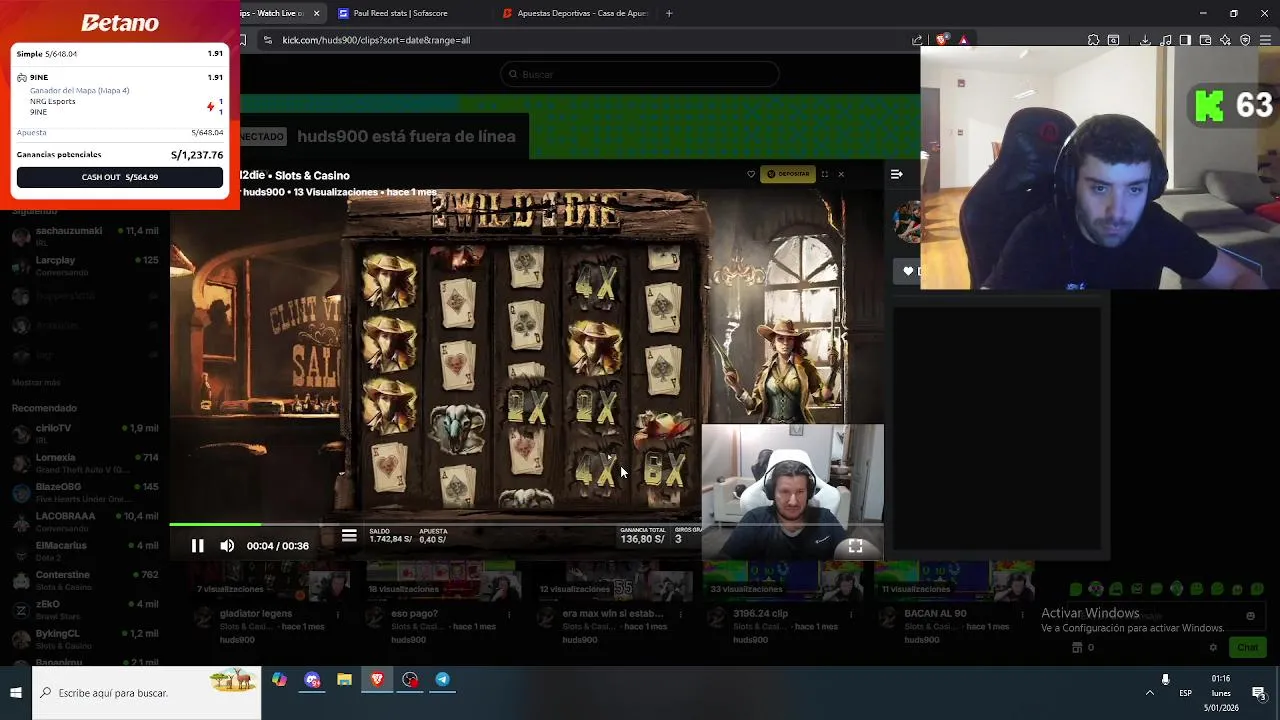
Task: Open Windows notification center icon
Action: [1259, 693]
